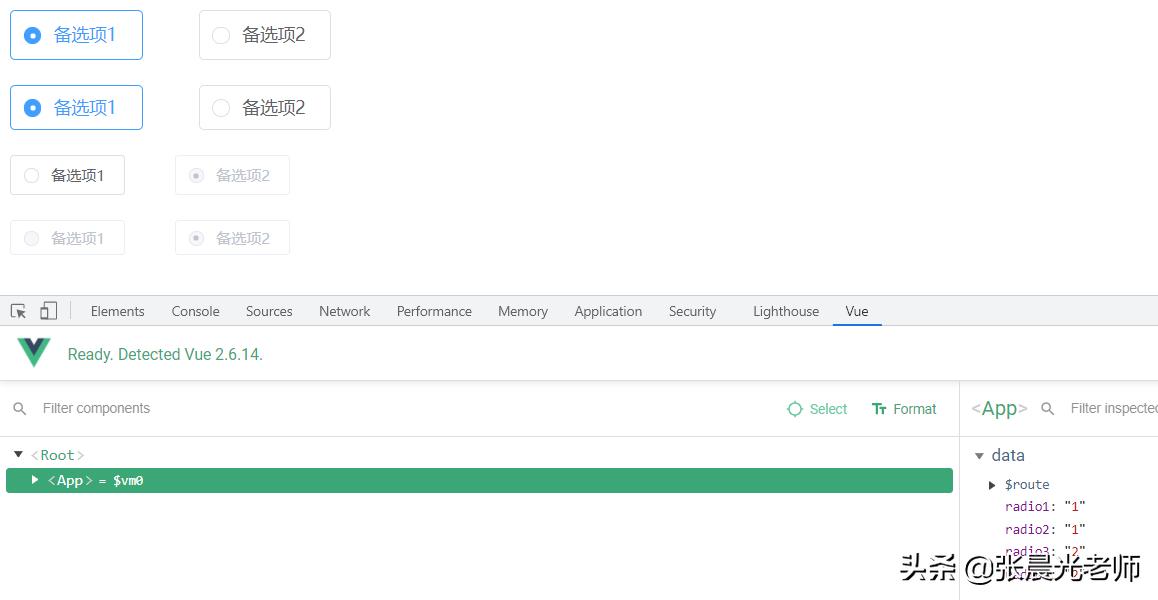This screenshot has width=1158, height=600.
Task: Click disabled radio 备选项1 in the fourth row
Action: tap(67, 238)
